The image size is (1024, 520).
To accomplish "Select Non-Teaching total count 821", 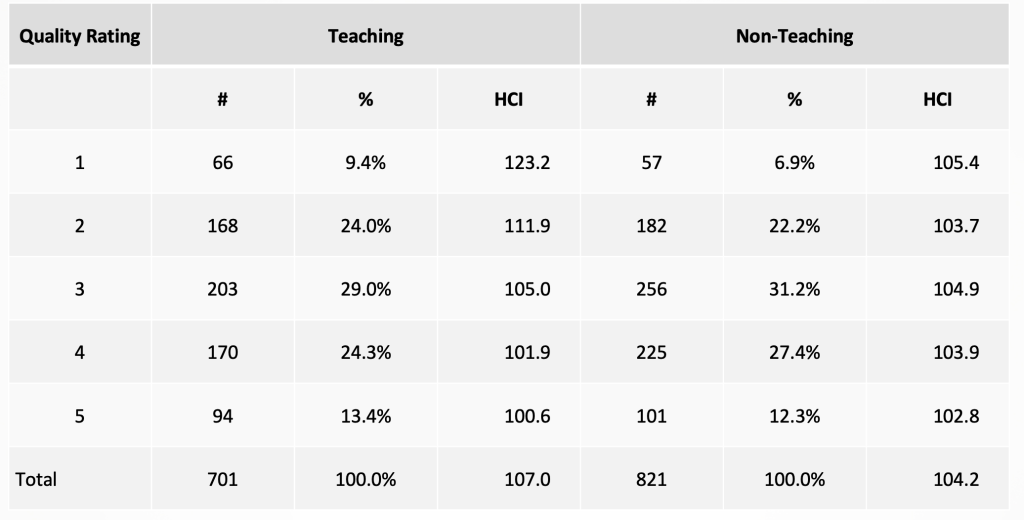I will tap(652, 479).
